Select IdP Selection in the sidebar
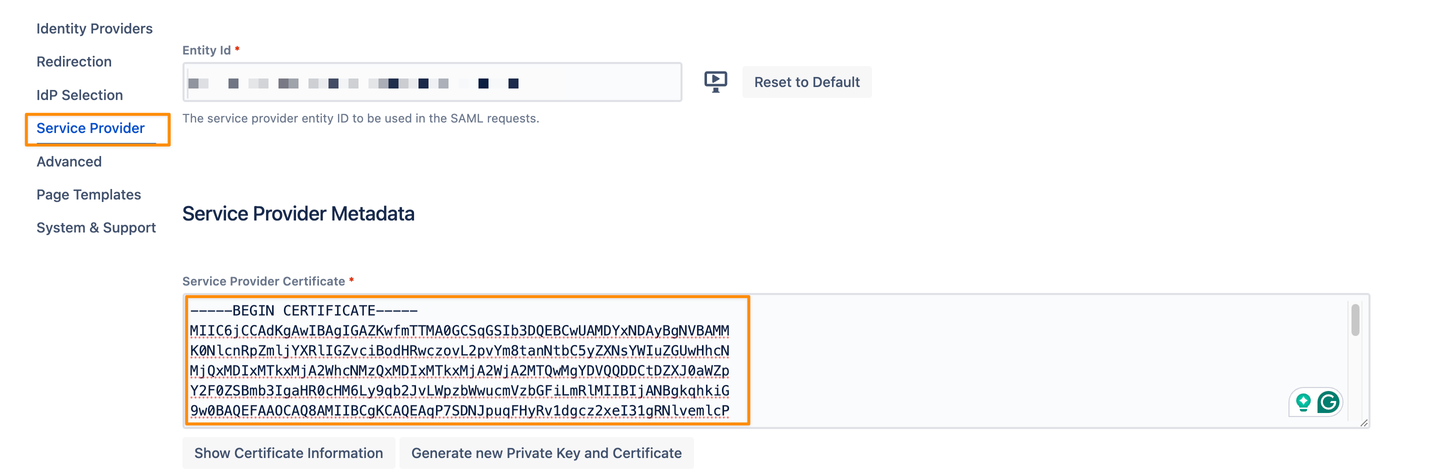Screen dimensions: 1440x476 79,95
